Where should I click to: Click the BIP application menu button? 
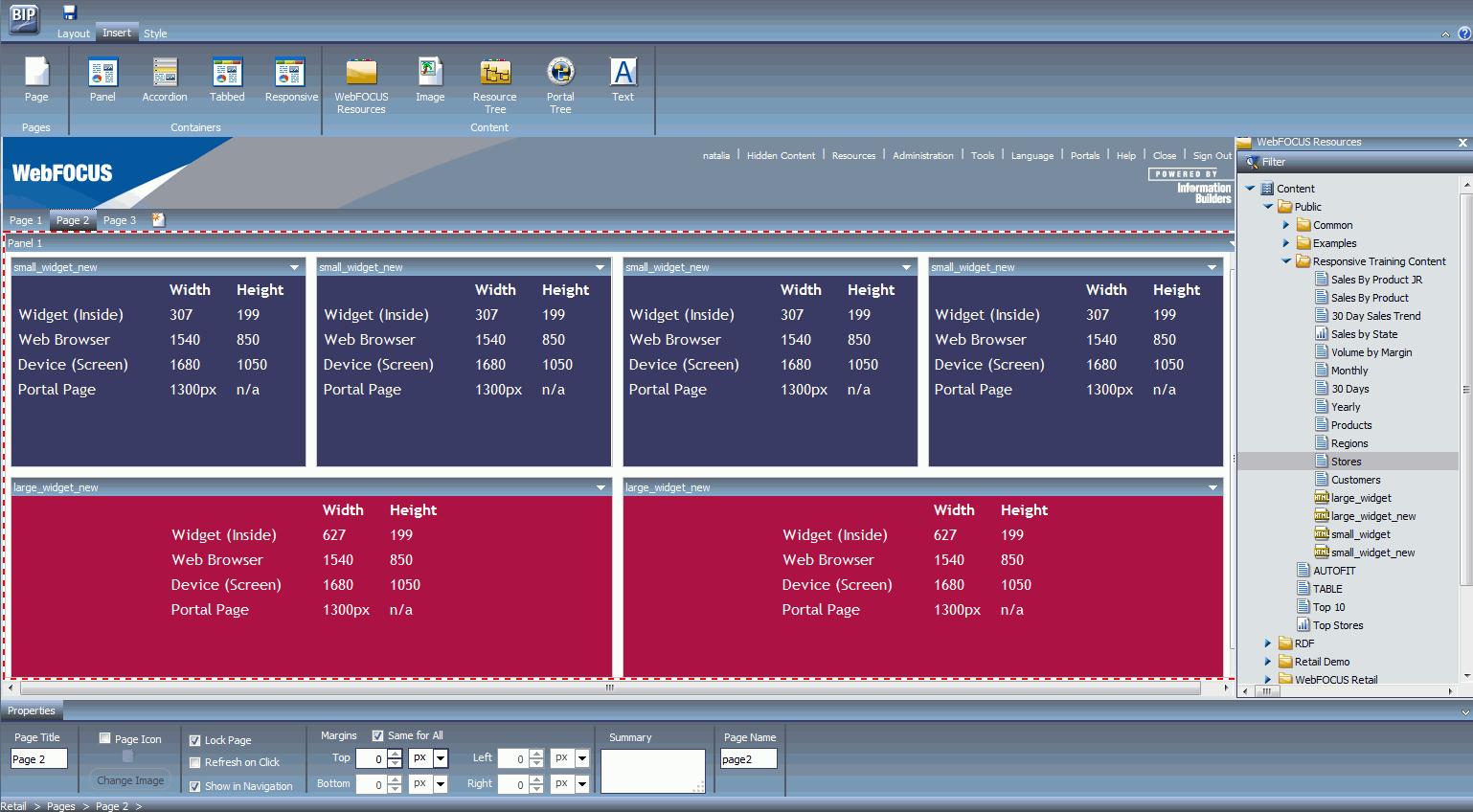point(24,18)
